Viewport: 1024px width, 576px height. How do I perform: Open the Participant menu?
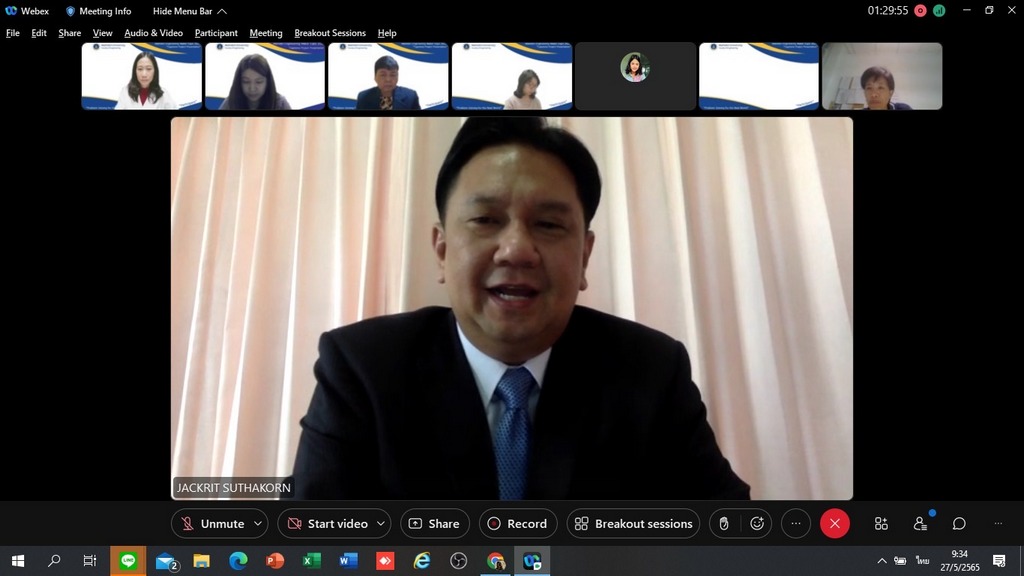(x=216, y=33)
